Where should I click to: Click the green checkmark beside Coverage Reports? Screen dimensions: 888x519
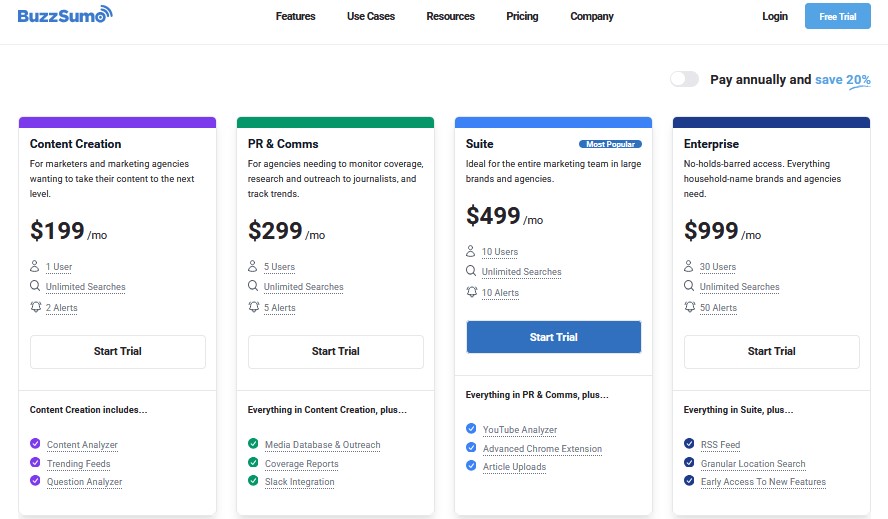click(x=254, y=463)
